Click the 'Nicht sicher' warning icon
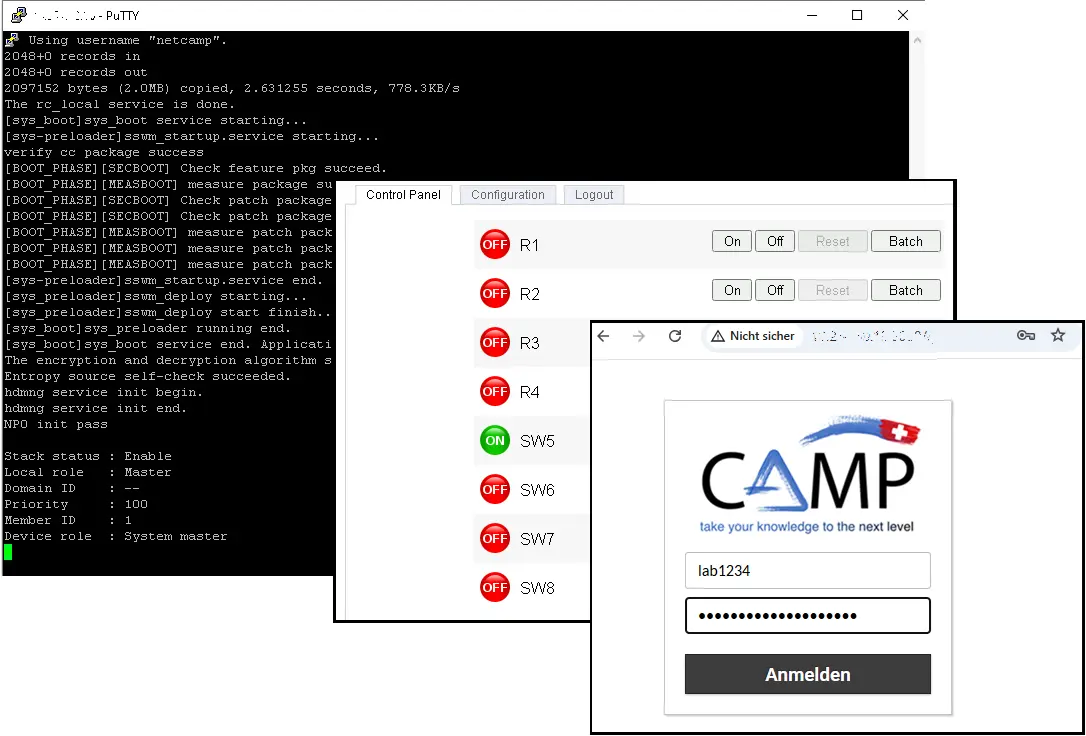The width and height of the screenshot is (1086, 736). (x=719, y=336)
